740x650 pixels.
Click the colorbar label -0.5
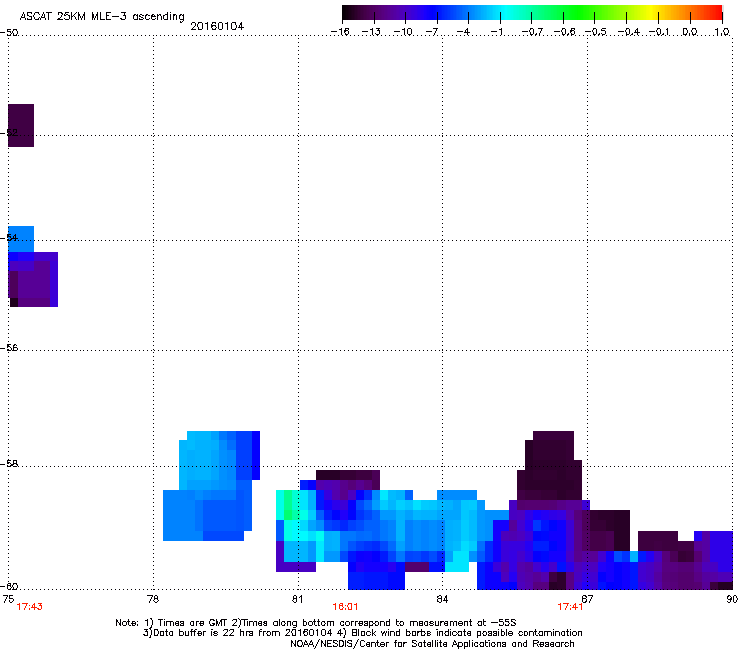click(x=596, y=32)
